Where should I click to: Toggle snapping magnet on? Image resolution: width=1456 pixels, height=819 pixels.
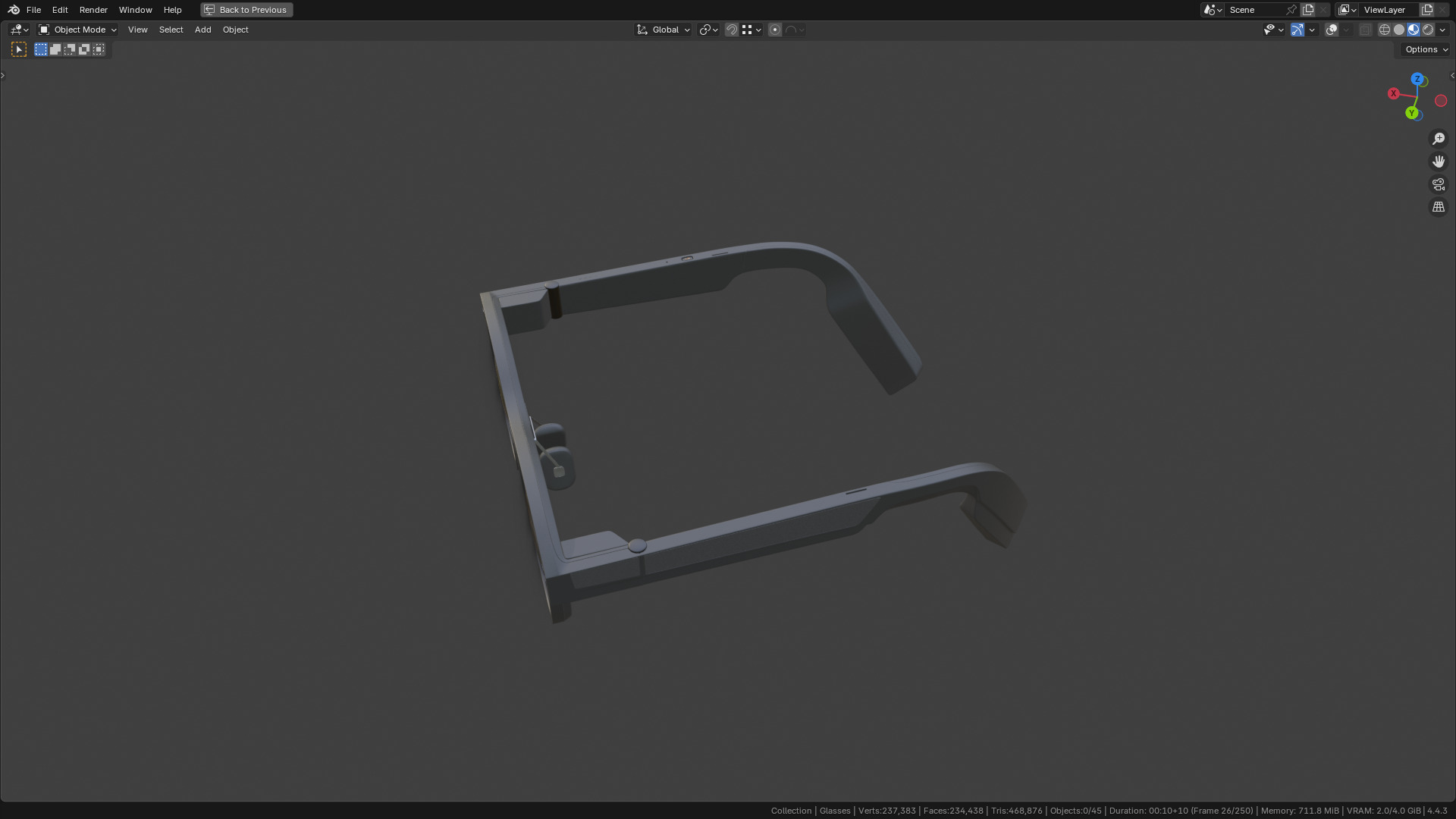pyautogui.click(x=732, y=30)
